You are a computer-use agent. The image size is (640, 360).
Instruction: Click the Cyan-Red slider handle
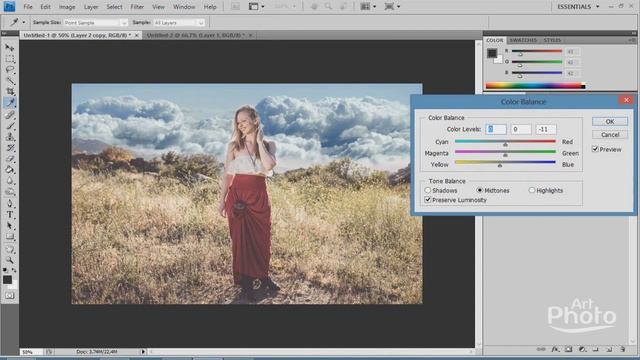505,144
